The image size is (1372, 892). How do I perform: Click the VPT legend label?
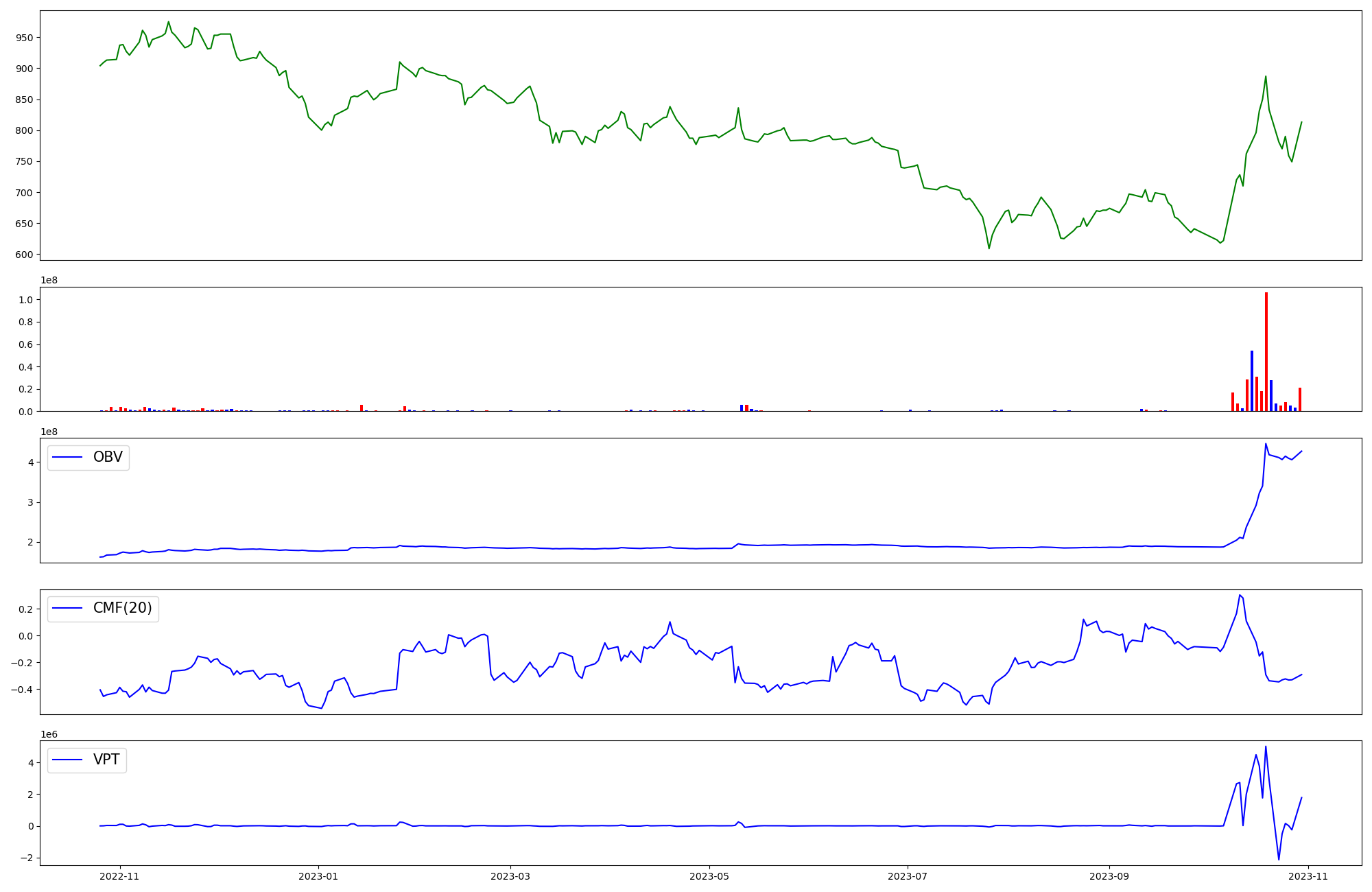pyautogui.click(x=106, y=760)
